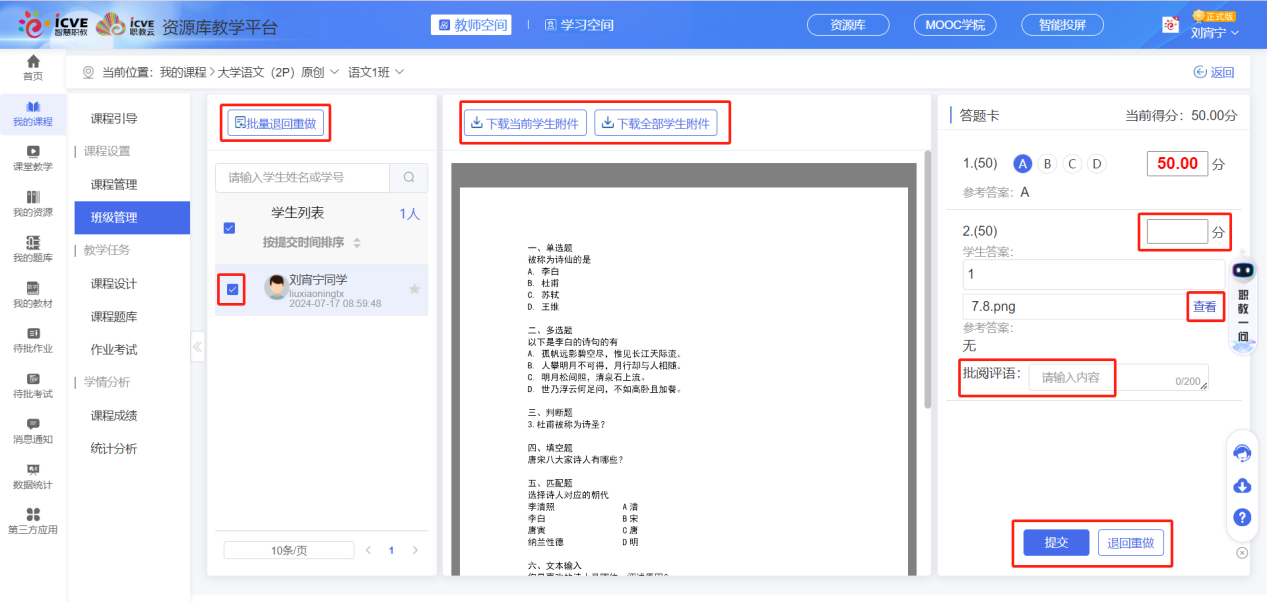The image size is (1267, 602).
Task: Click the 提交 submit button
Action: coord(1056,543)
